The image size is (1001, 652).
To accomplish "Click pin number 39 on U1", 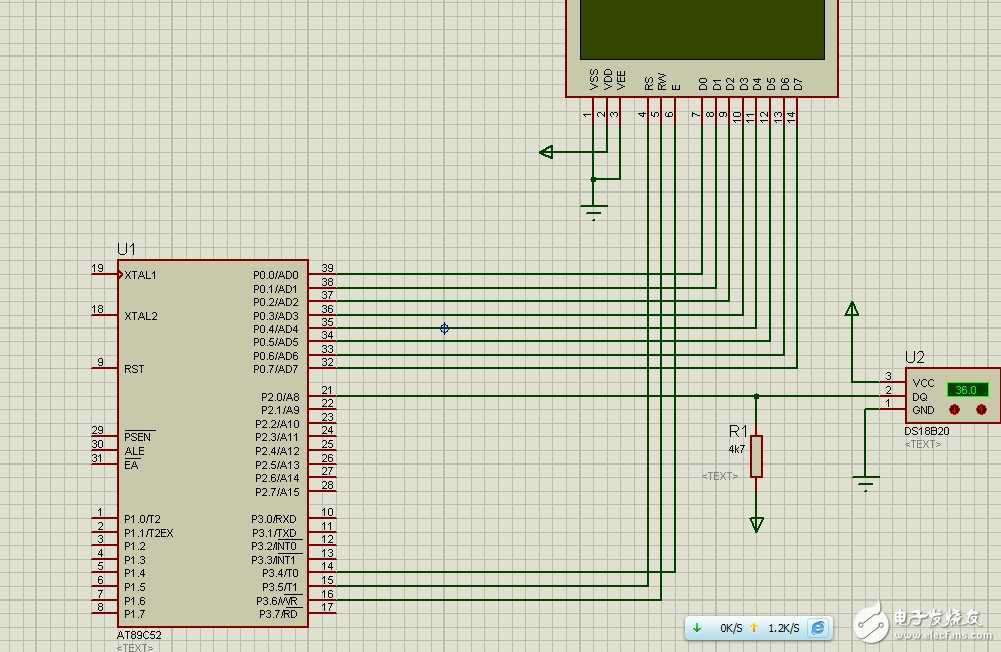I will (327, 268).
